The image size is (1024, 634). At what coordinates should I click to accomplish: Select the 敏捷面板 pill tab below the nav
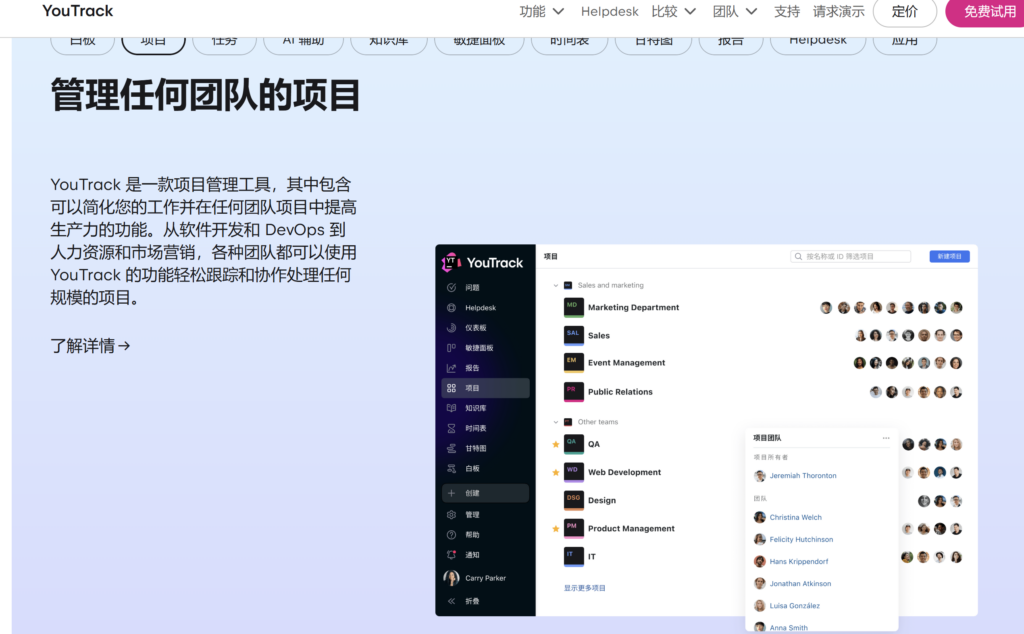(479, 42)
